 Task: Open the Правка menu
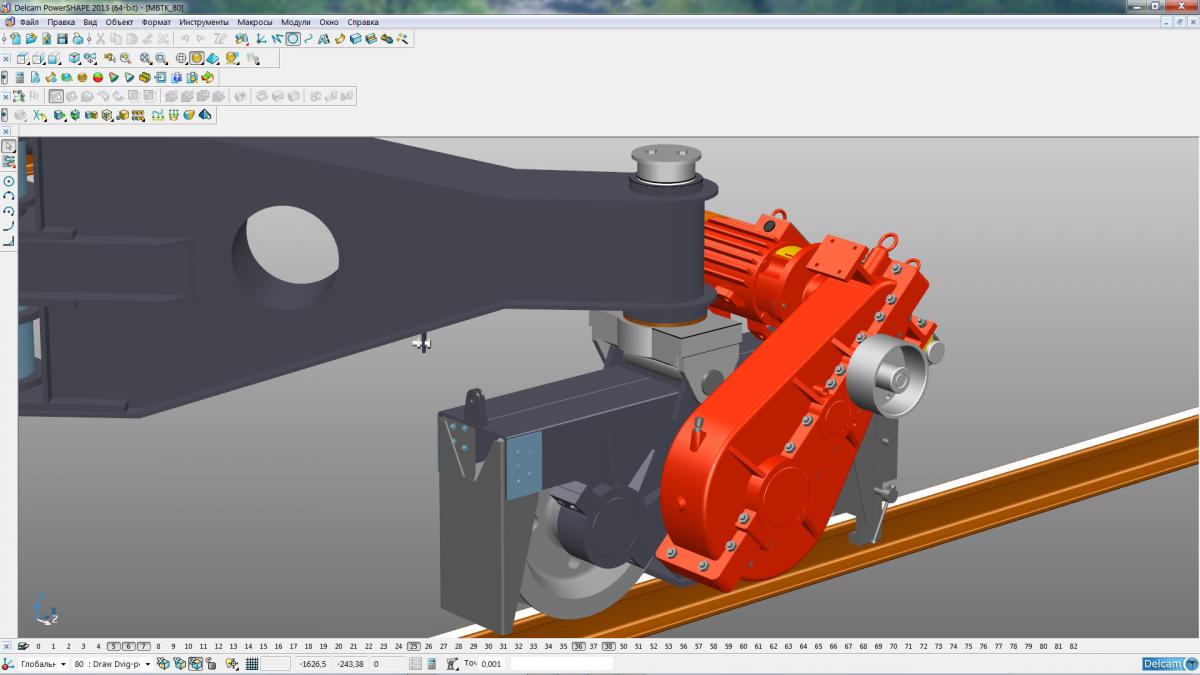[x=60, y=22]
